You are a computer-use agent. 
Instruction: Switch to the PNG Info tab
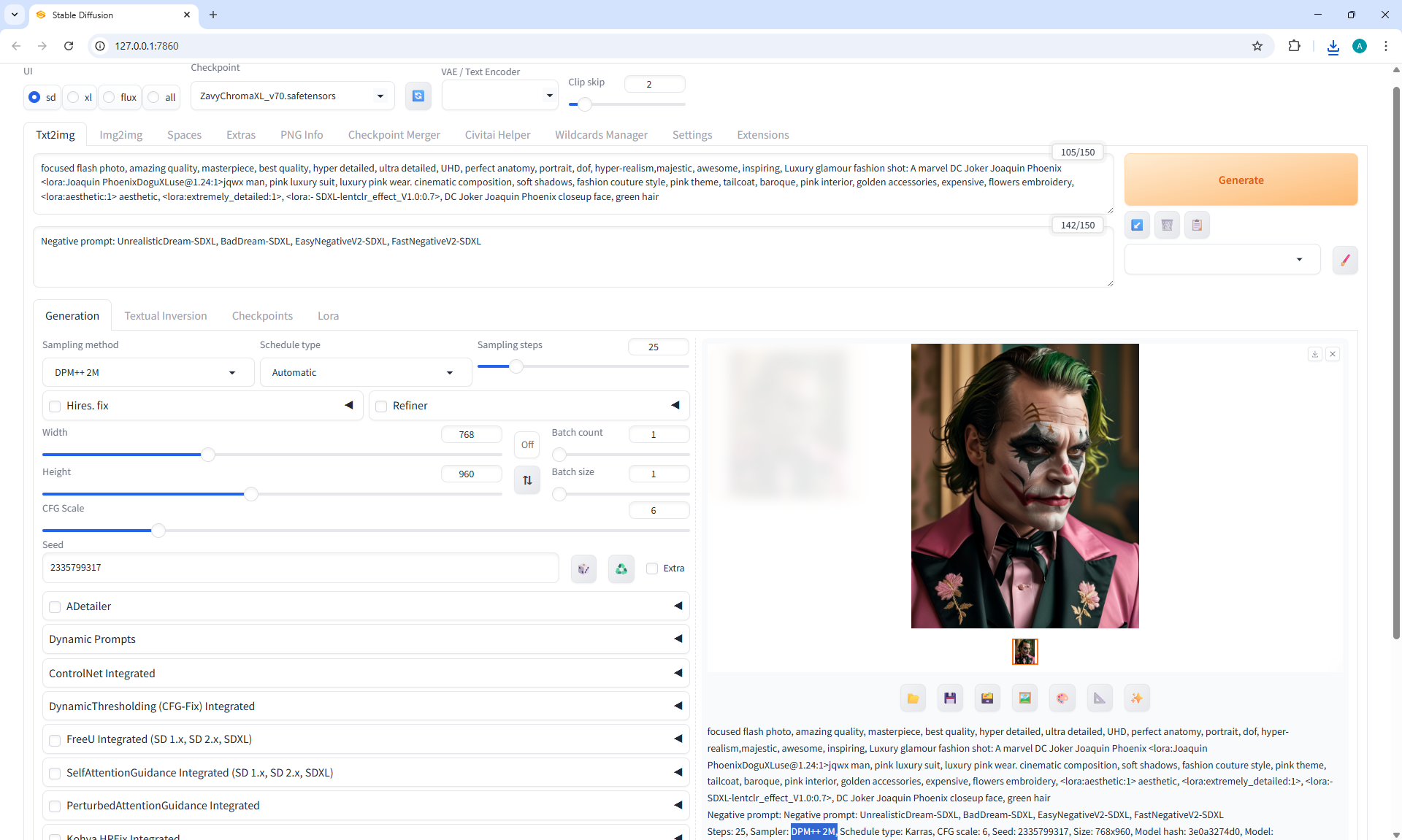(301, 135)
